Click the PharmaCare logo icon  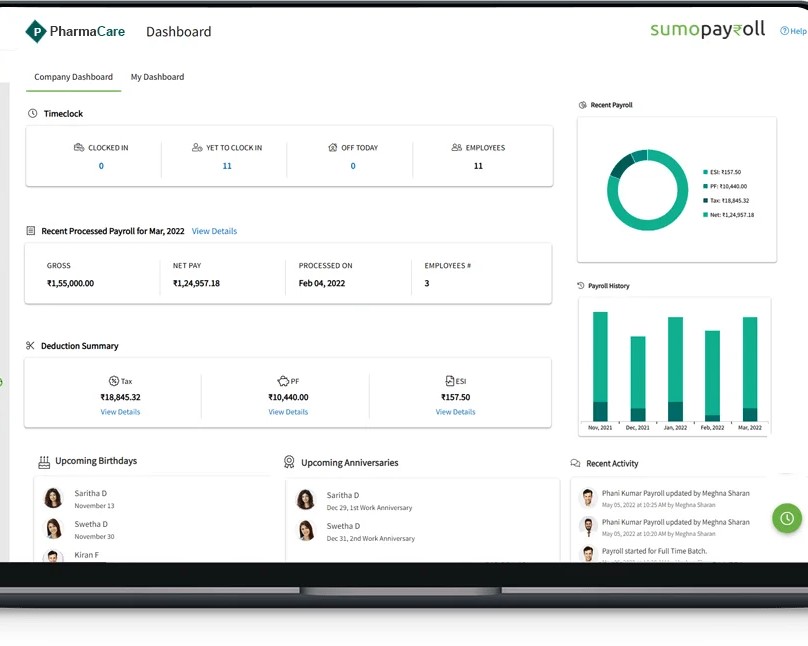36,32
